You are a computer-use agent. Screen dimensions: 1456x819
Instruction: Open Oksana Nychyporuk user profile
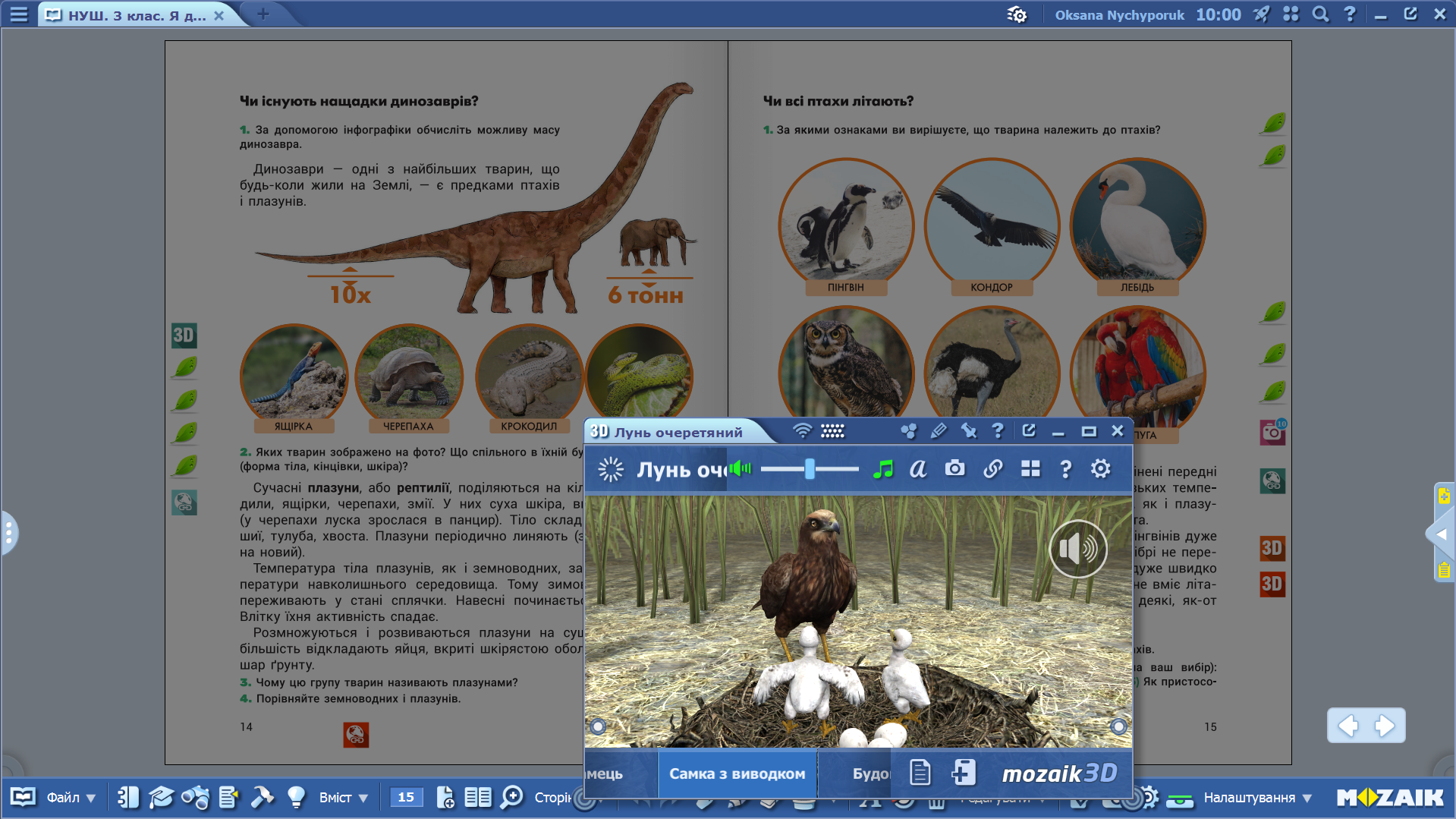tap(1119, 15)
